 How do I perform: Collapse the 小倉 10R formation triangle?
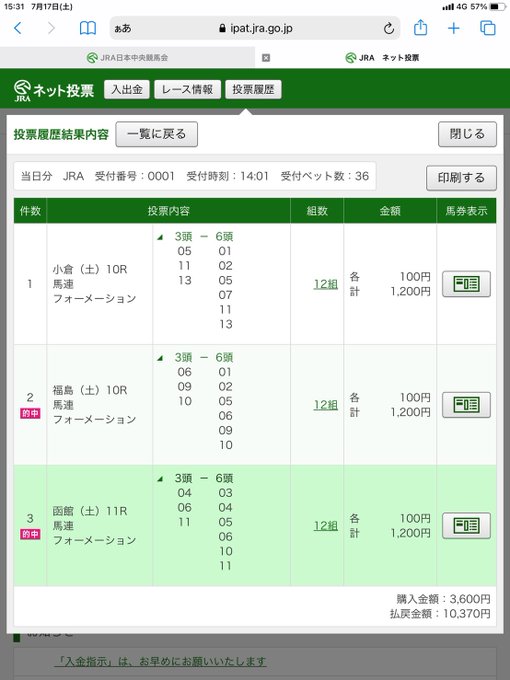pos(160,237)
